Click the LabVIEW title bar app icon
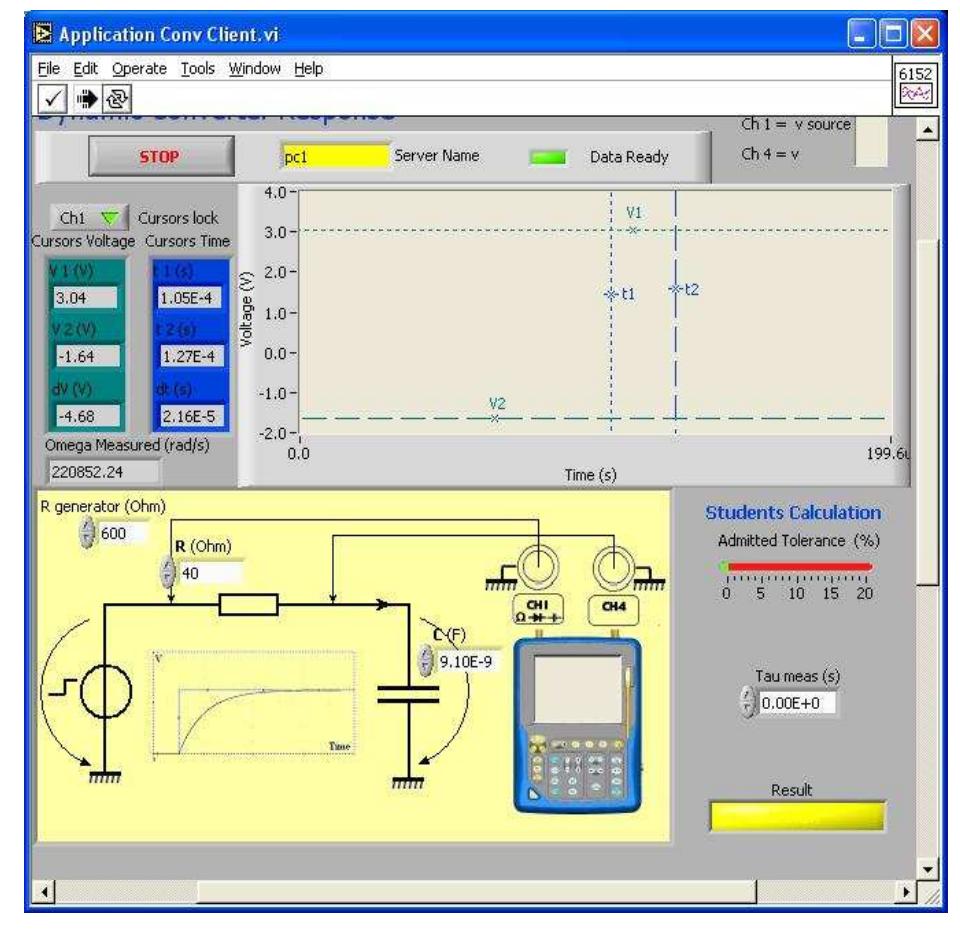The image size is (960, 944). pos(42,34)
